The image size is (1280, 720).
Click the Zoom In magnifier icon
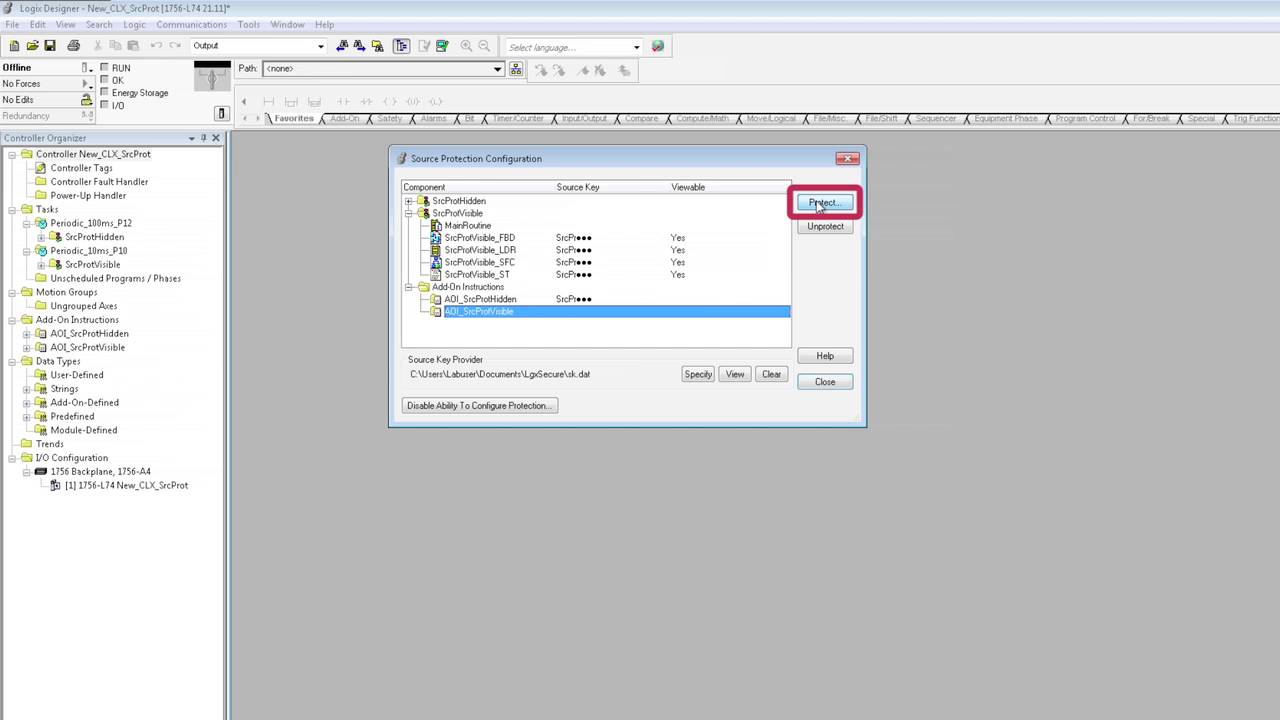(466, 46)
